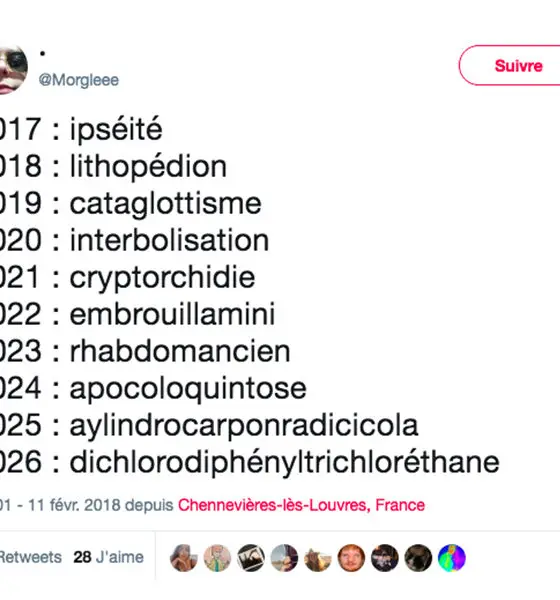Click the word apocoloquintose in tweet
Image resolution: width=560 pixels, height=600 pixels.
(188, 389)
